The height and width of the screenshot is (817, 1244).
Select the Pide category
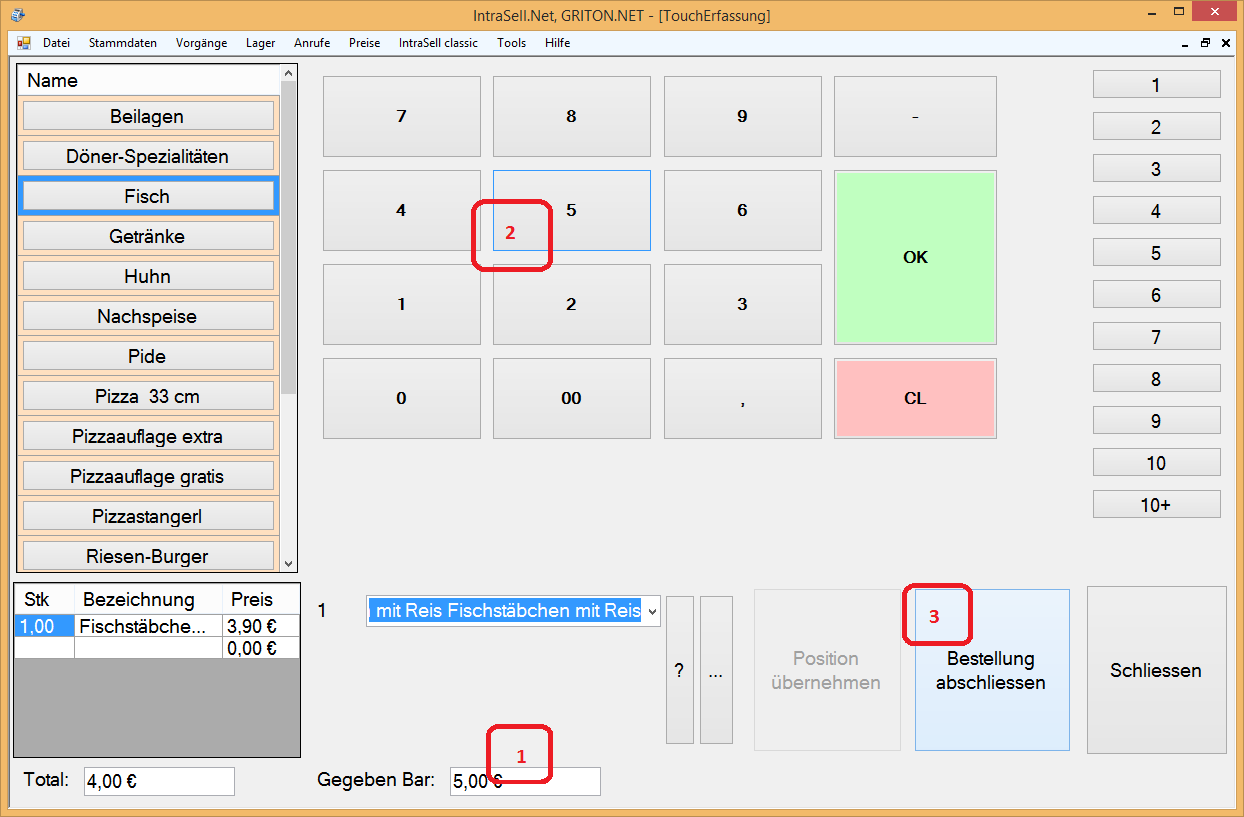coord(148,356)
